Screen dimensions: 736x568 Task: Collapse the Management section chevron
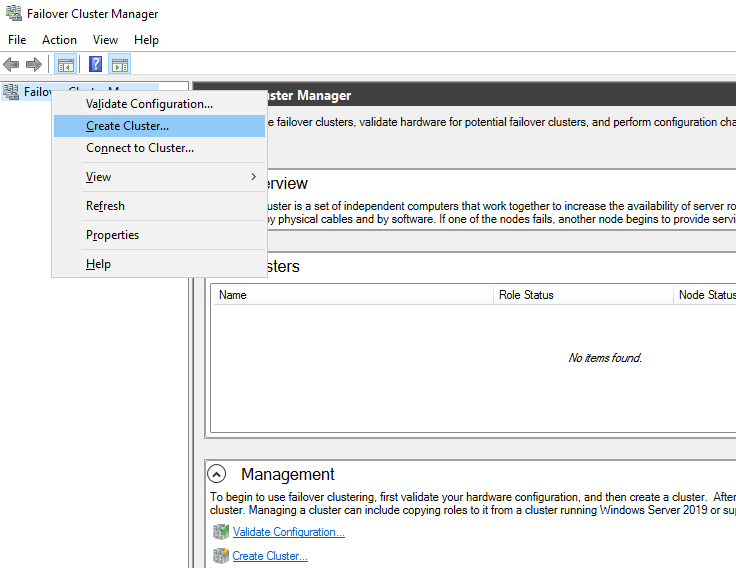[x=216, y=474]
